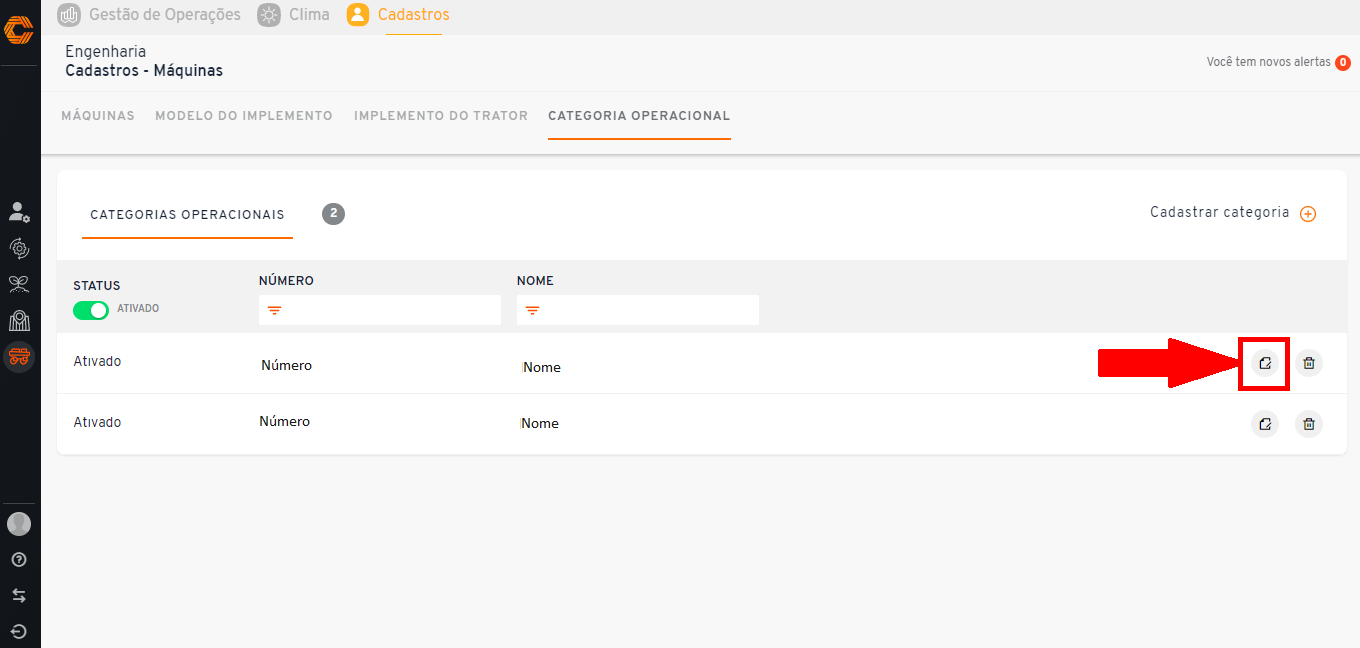The width and height of the screenshot is (1360, 648).
Task: Click the 'Engenharia' breadcrumb text
Action: [105, 52]
